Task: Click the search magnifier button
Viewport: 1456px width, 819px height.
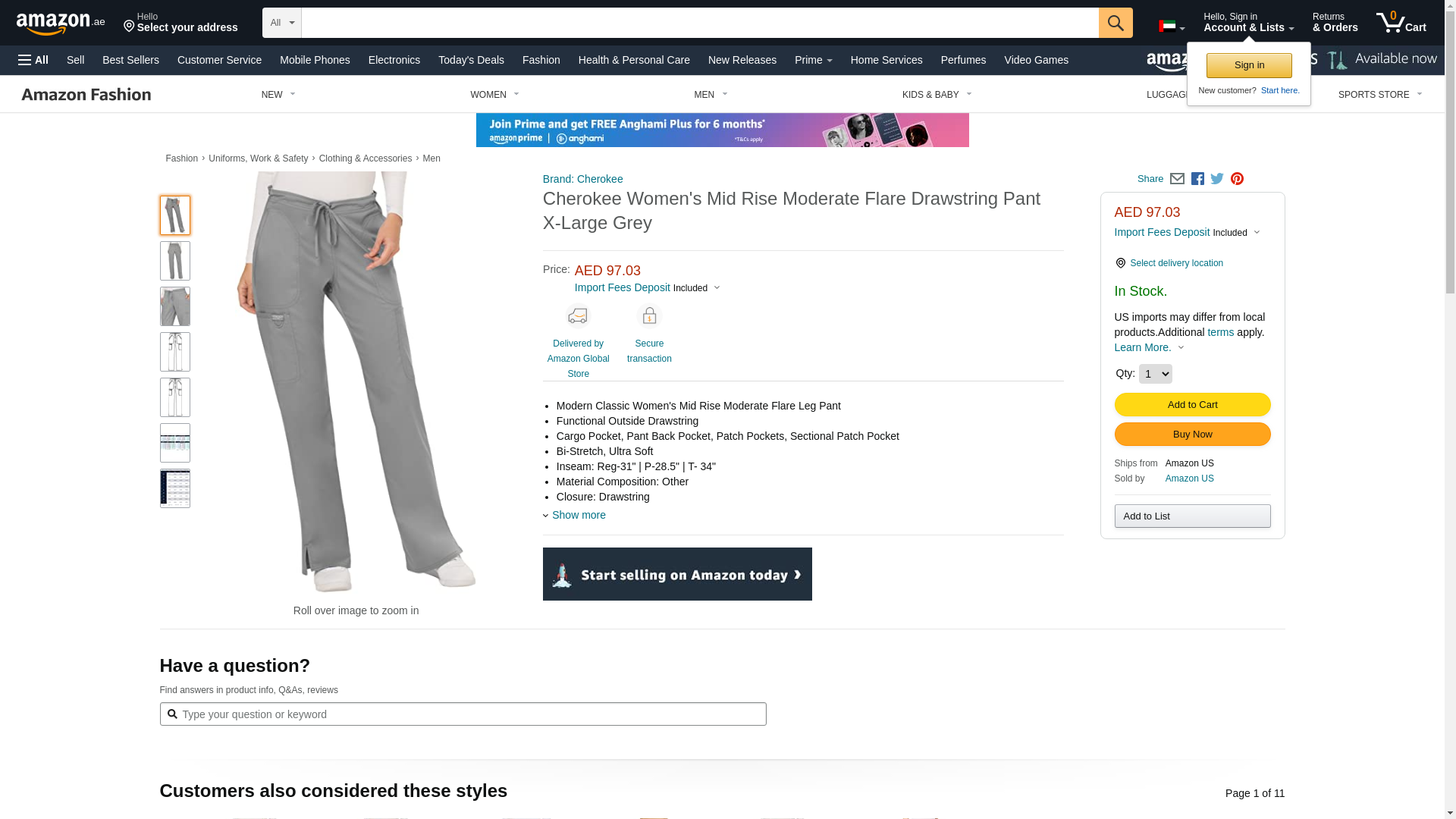Action: (x=1115, y=23)
